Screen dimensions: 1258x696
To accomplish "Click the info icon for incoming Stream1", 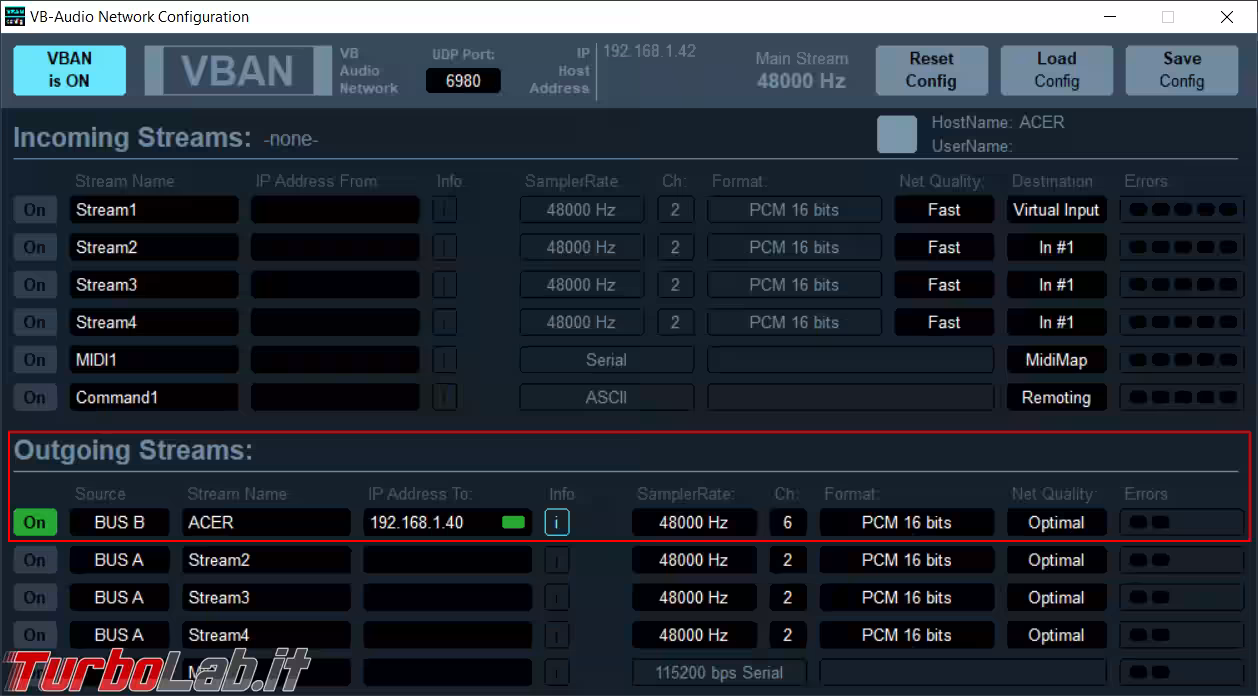I will tap(444, 210).
